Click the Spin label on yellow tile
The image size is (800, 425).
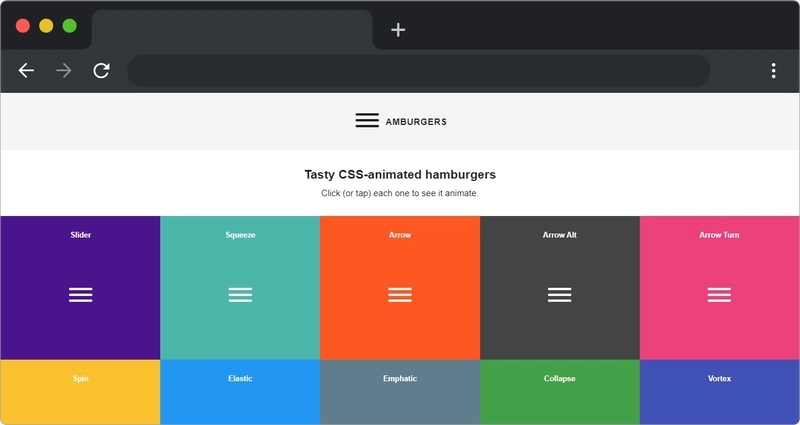coord(81,379)
